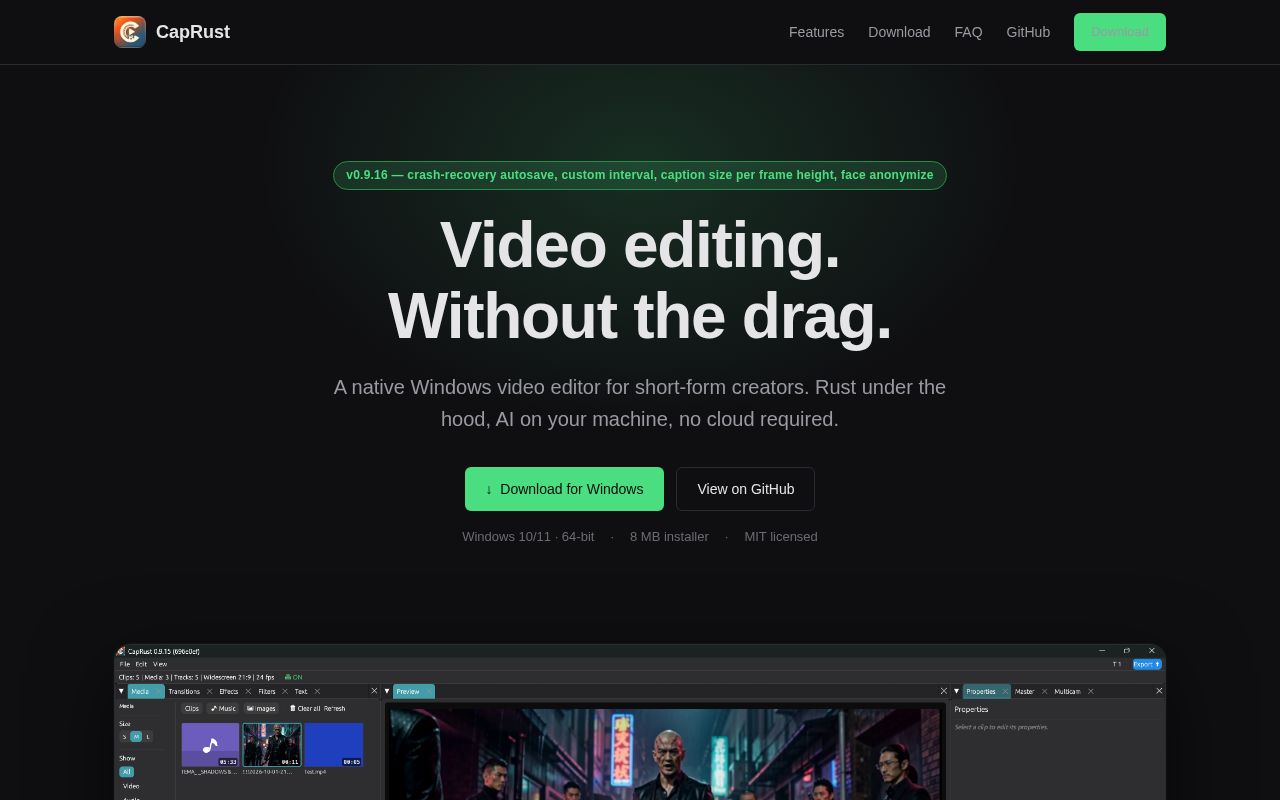Open the Download text link in navigation
The width and height of the screenshot is (1280, 800).
pos(899,32)
